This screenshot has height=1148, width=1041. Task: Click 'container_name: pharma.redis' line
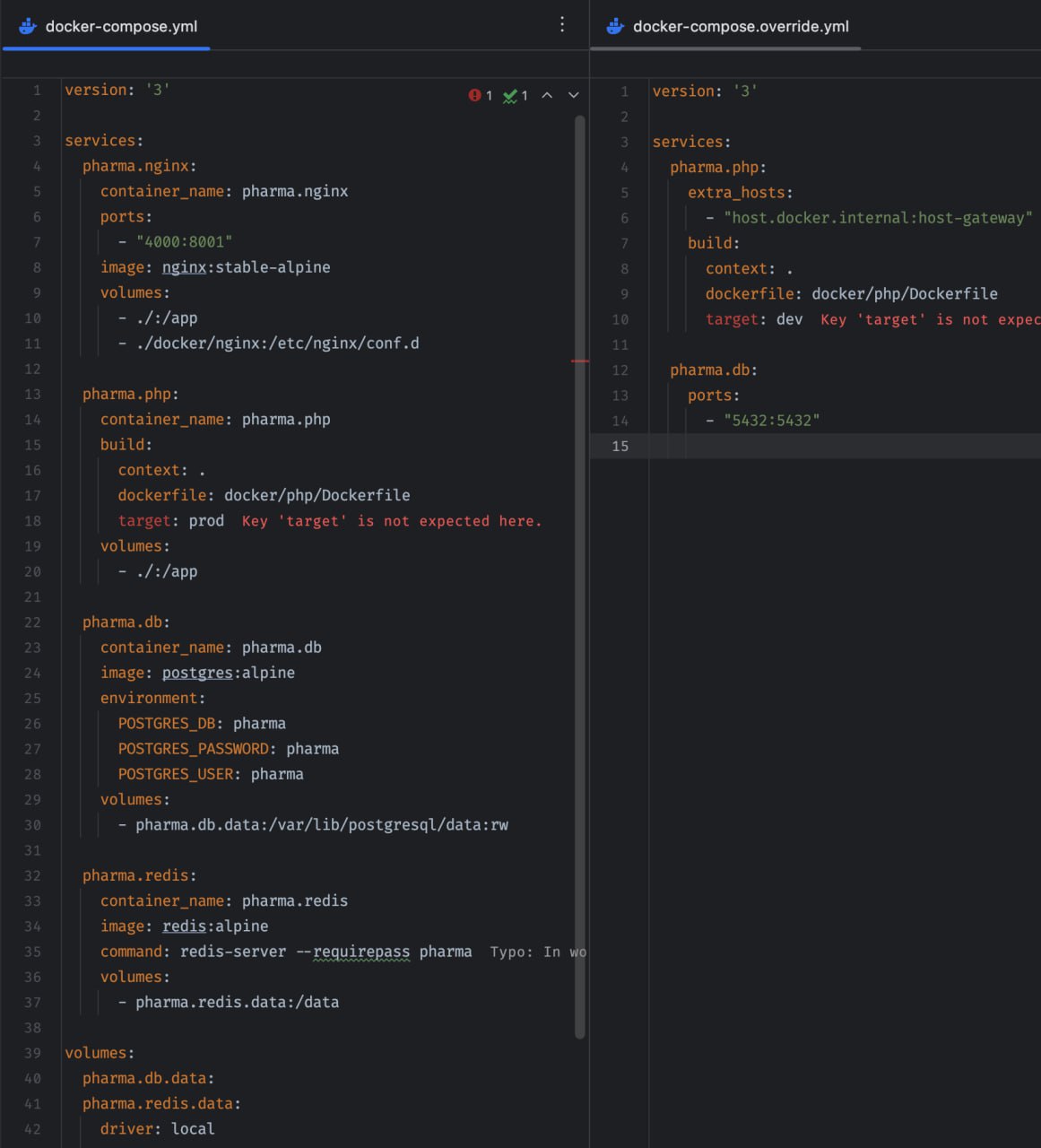(224, 900)
